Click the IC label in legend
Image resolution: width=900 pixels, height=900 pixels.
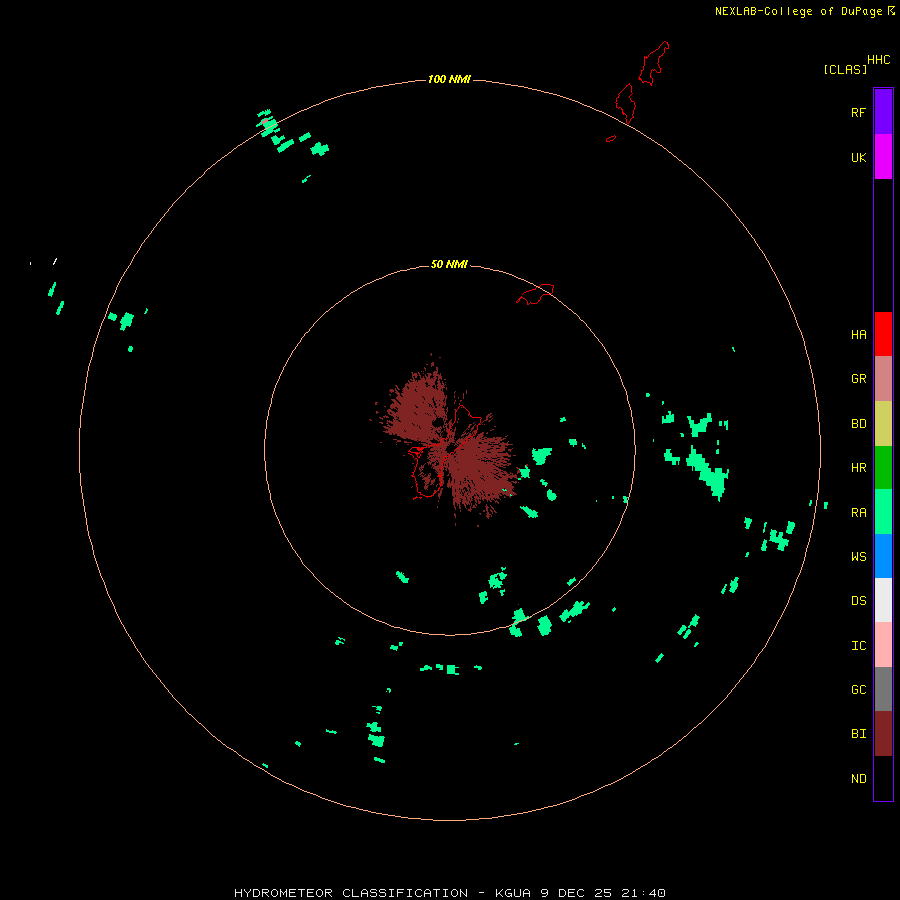click(x=858, y=646)
